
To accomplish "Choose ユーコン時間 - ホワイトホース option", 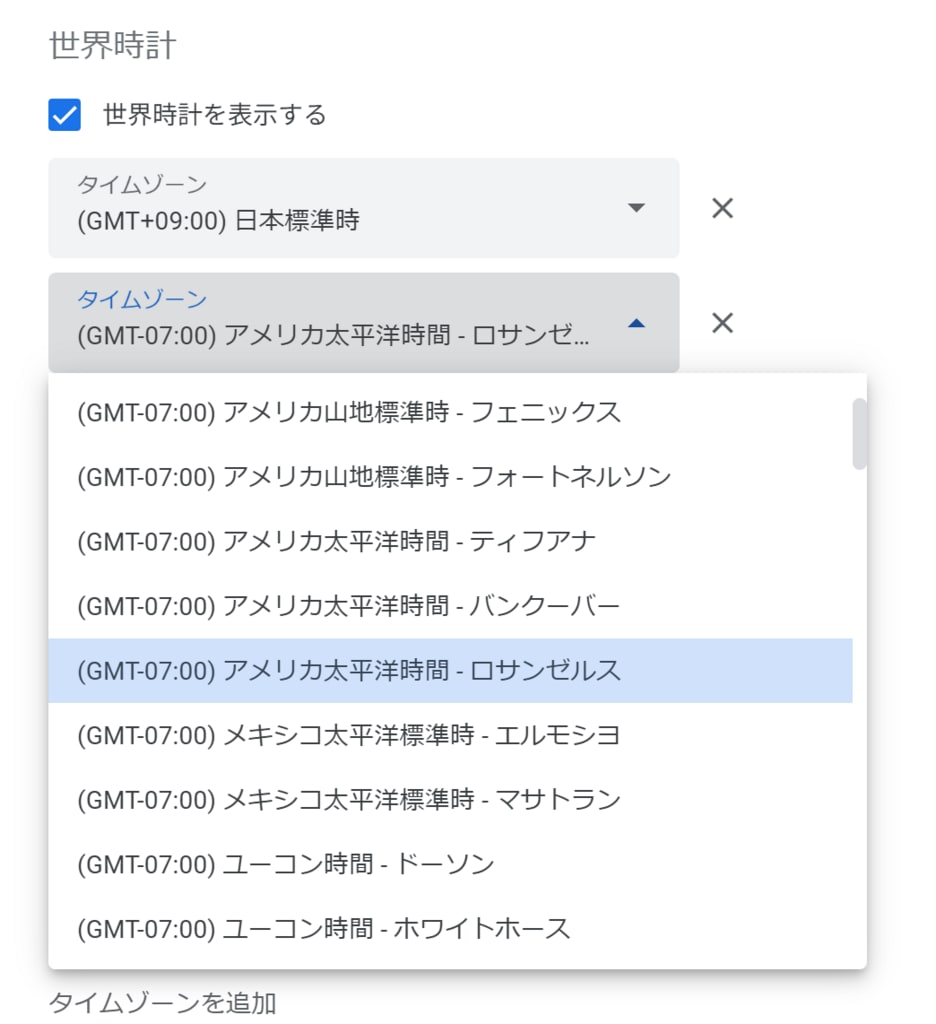I will coord(450,929).
